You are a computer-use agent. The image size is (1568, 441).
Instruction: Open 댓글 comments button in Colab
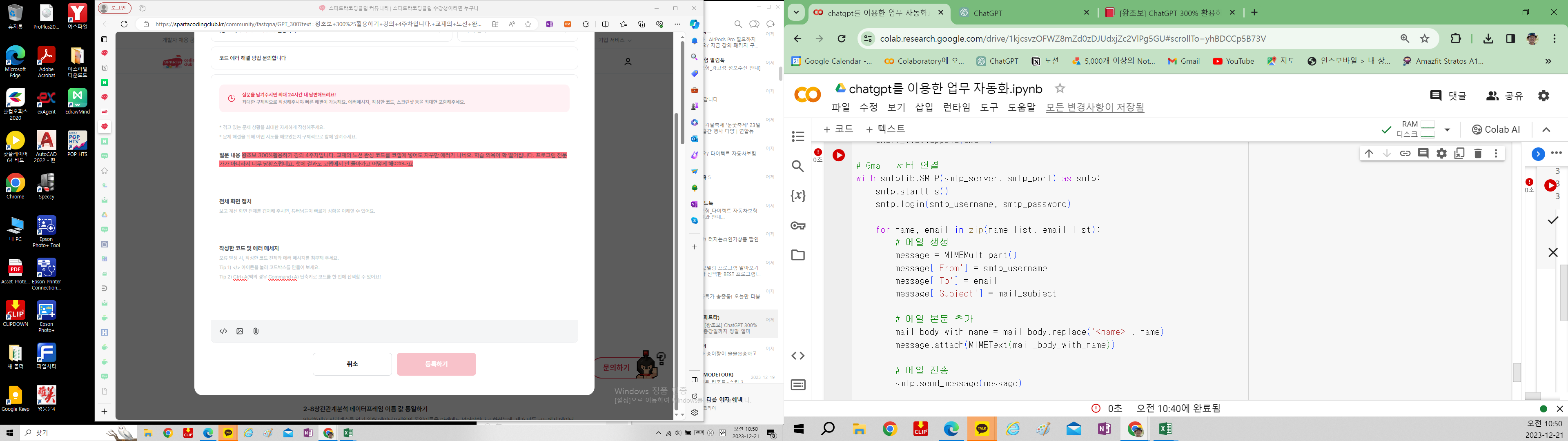[x=1448, y=96]
